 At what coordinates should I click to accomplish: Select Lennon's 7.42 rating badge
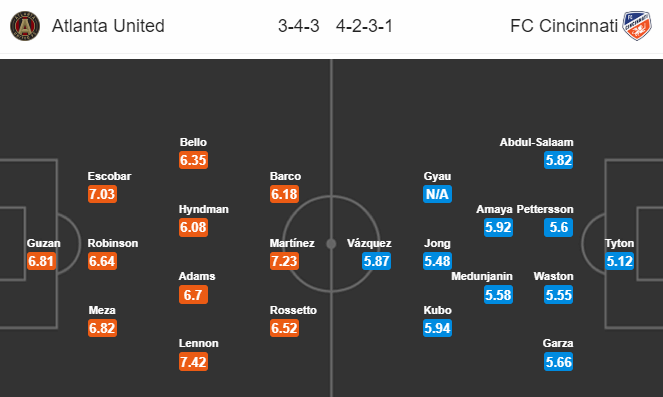coord(193,362)
